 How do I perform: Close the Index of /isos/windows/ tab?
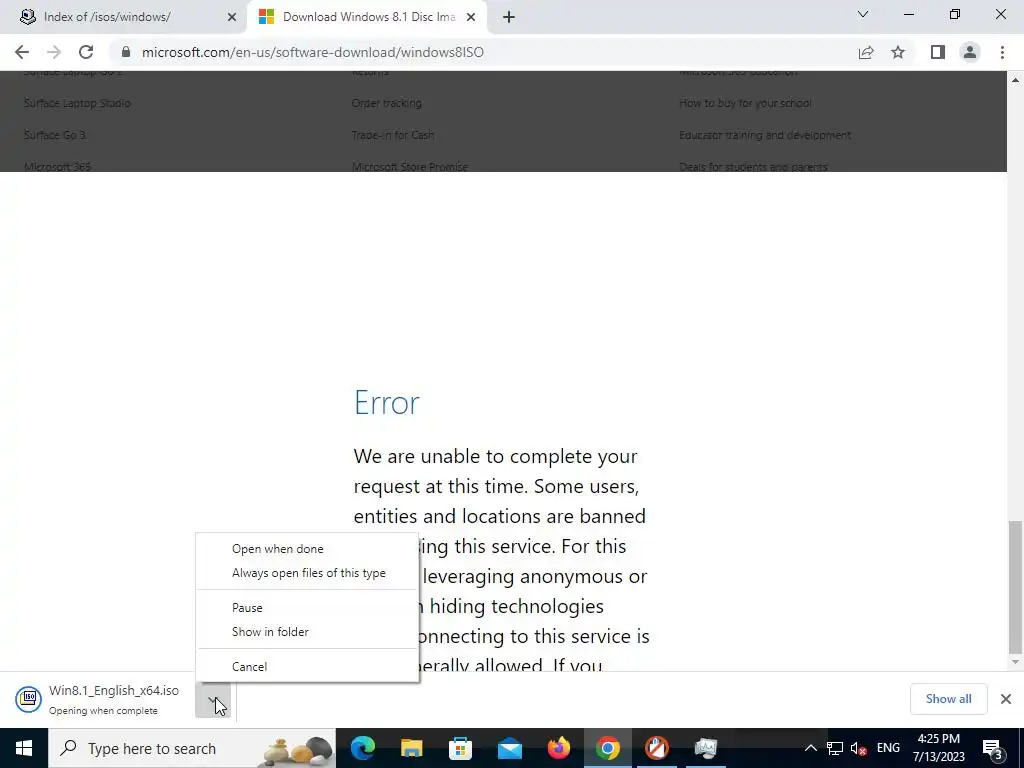coord(232,17)
